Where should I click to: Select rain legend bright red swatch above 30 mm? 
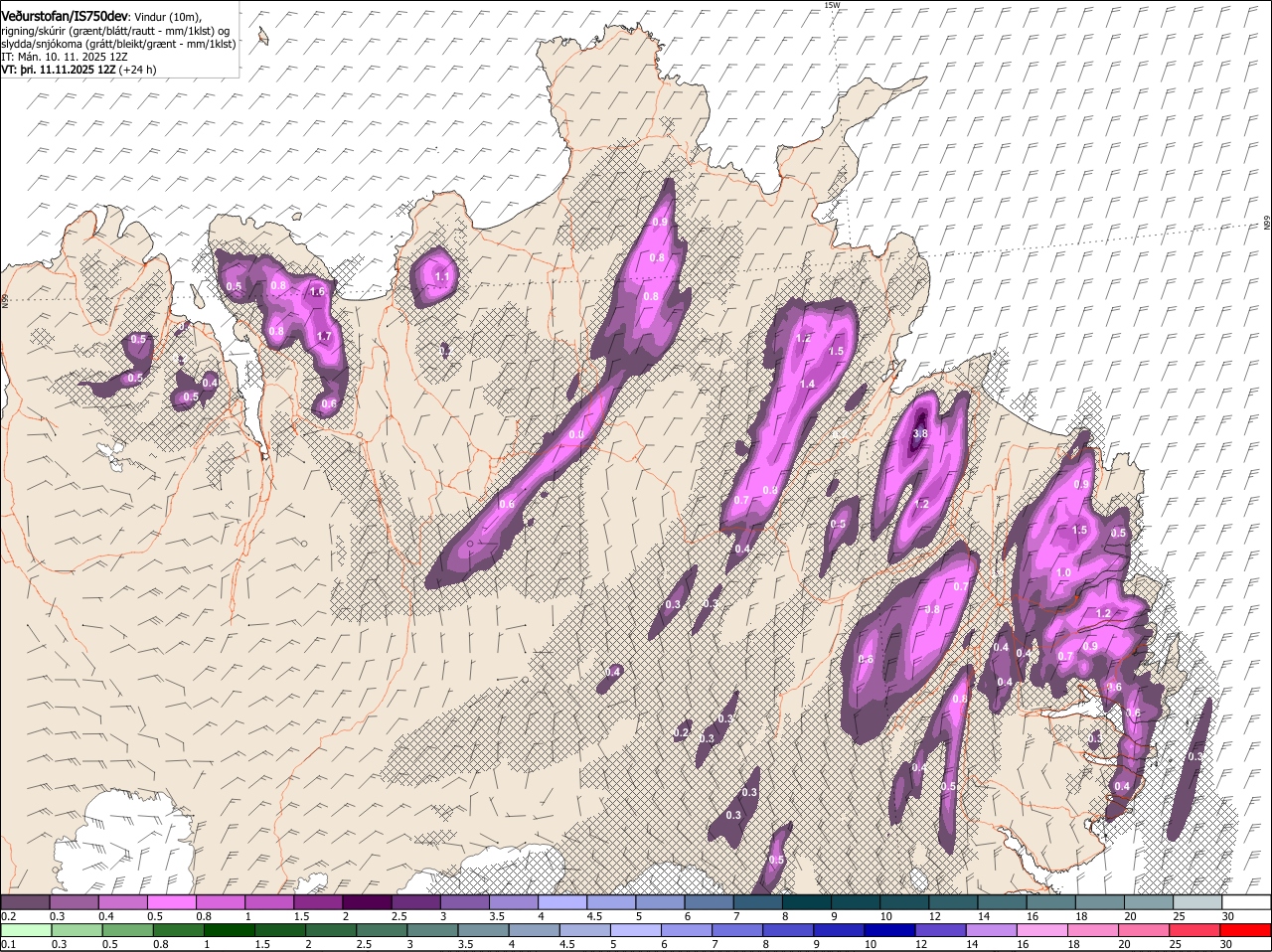tap(1246, 930)
